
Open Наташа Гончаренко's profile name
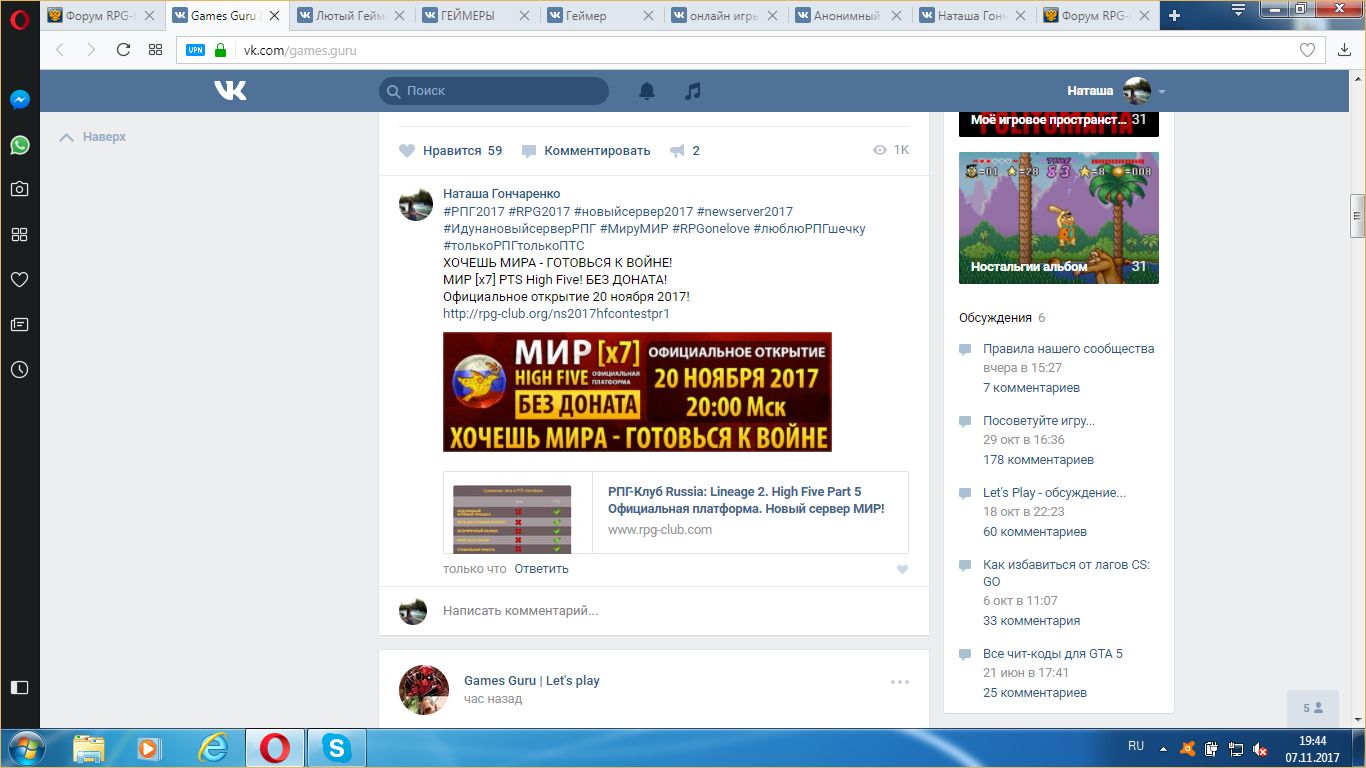tap(502, 194)
